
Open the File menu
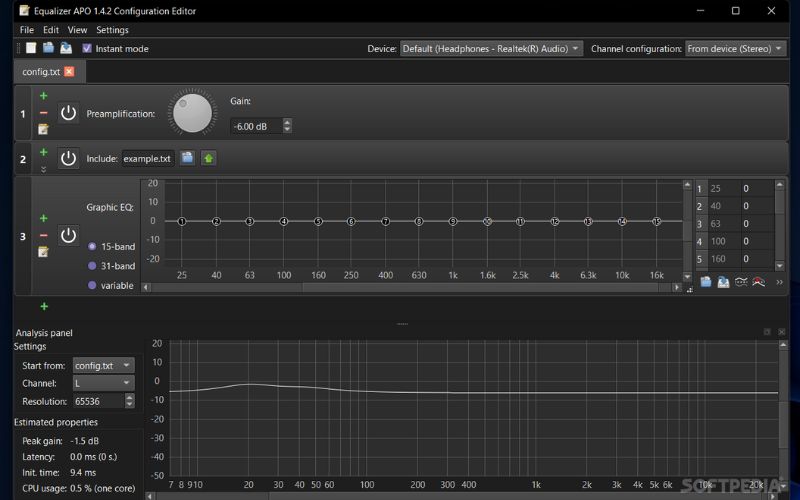[x=27, y=30]
